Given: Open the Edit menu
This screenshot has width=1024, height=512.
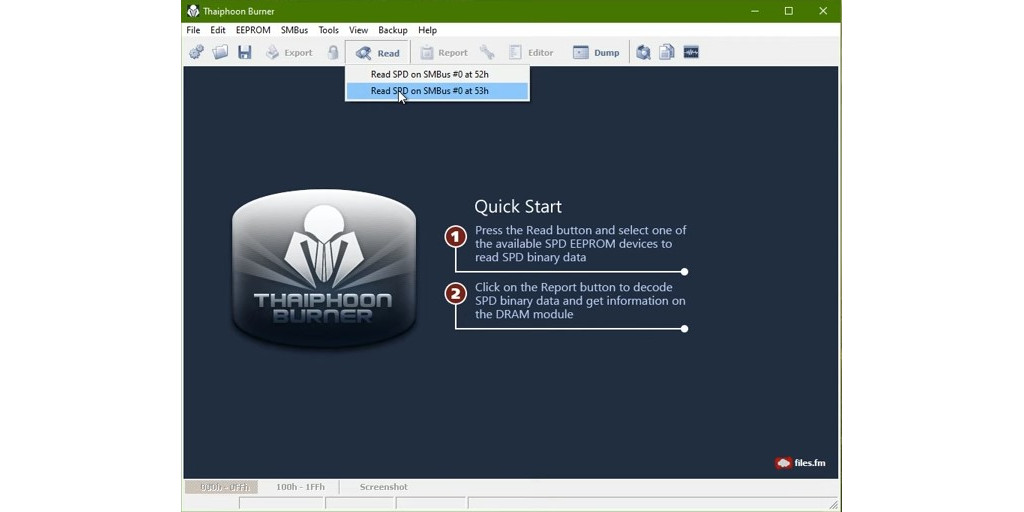Looking at the screenshot, I should 217,30.
